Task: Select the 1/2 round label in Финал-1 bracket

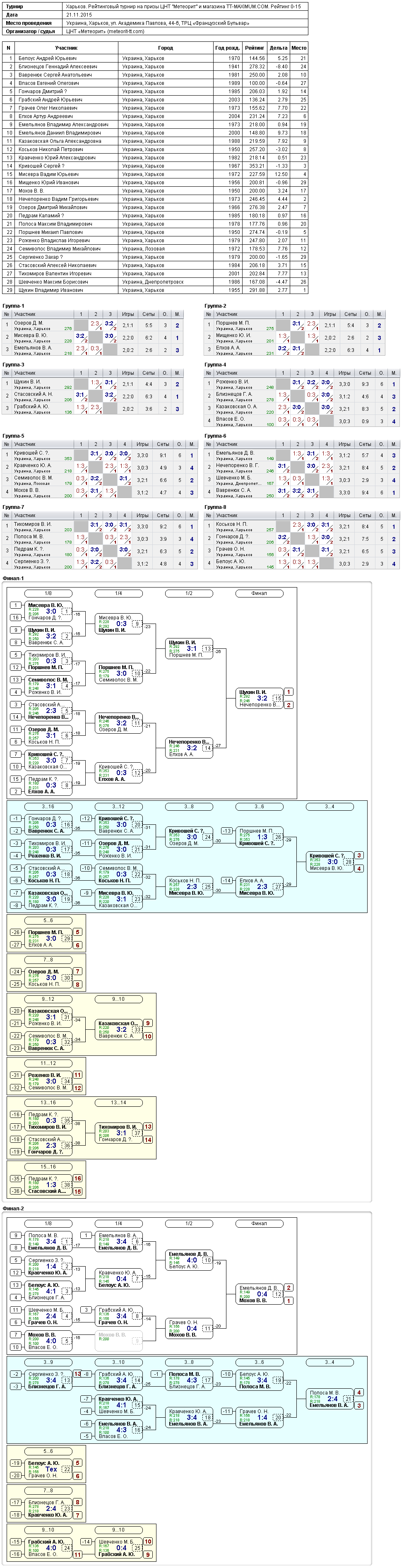Action: (x=189, y=593)
